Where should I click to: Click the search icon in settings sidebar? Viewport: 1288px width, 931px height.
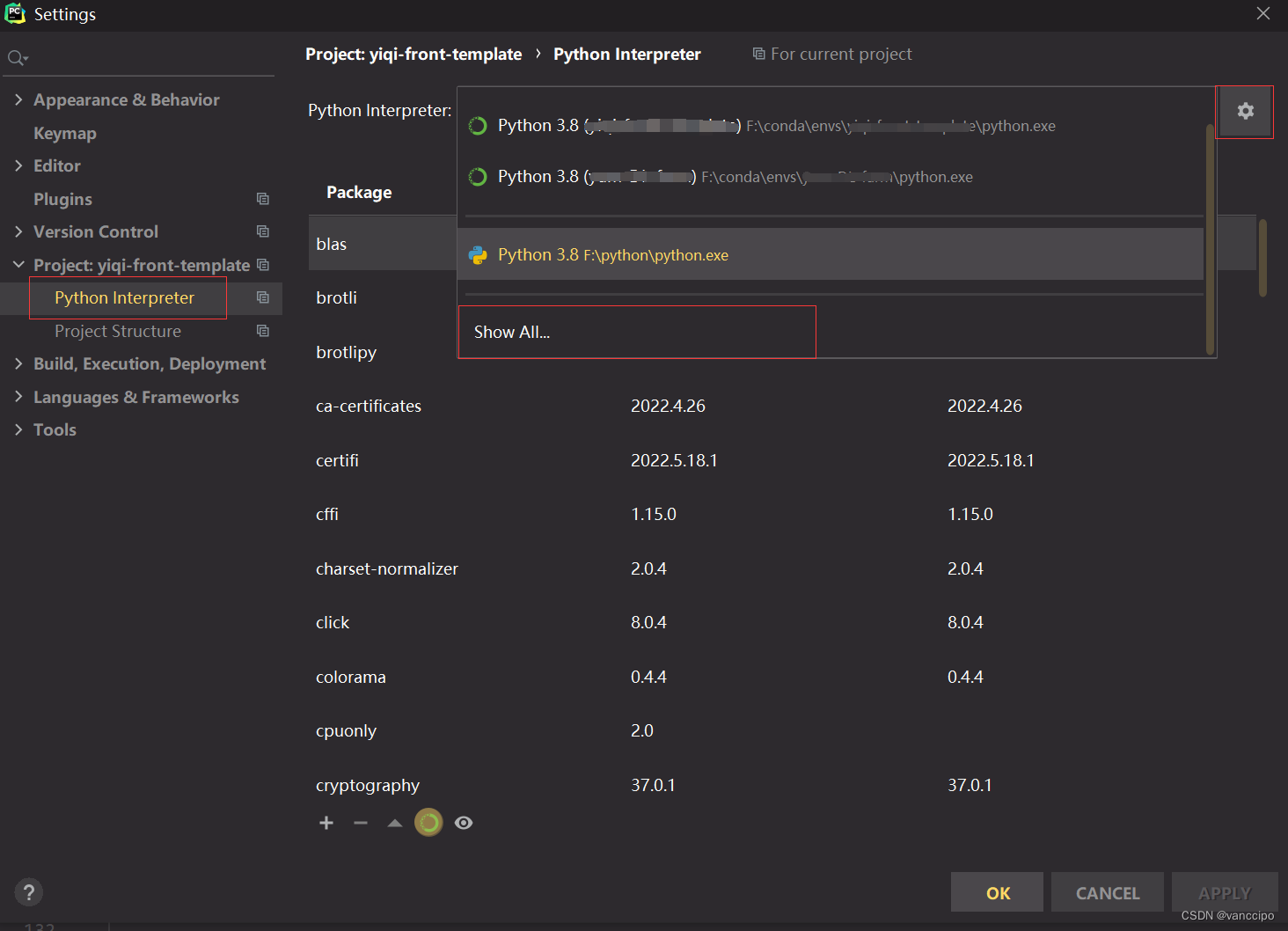(17, 58)
